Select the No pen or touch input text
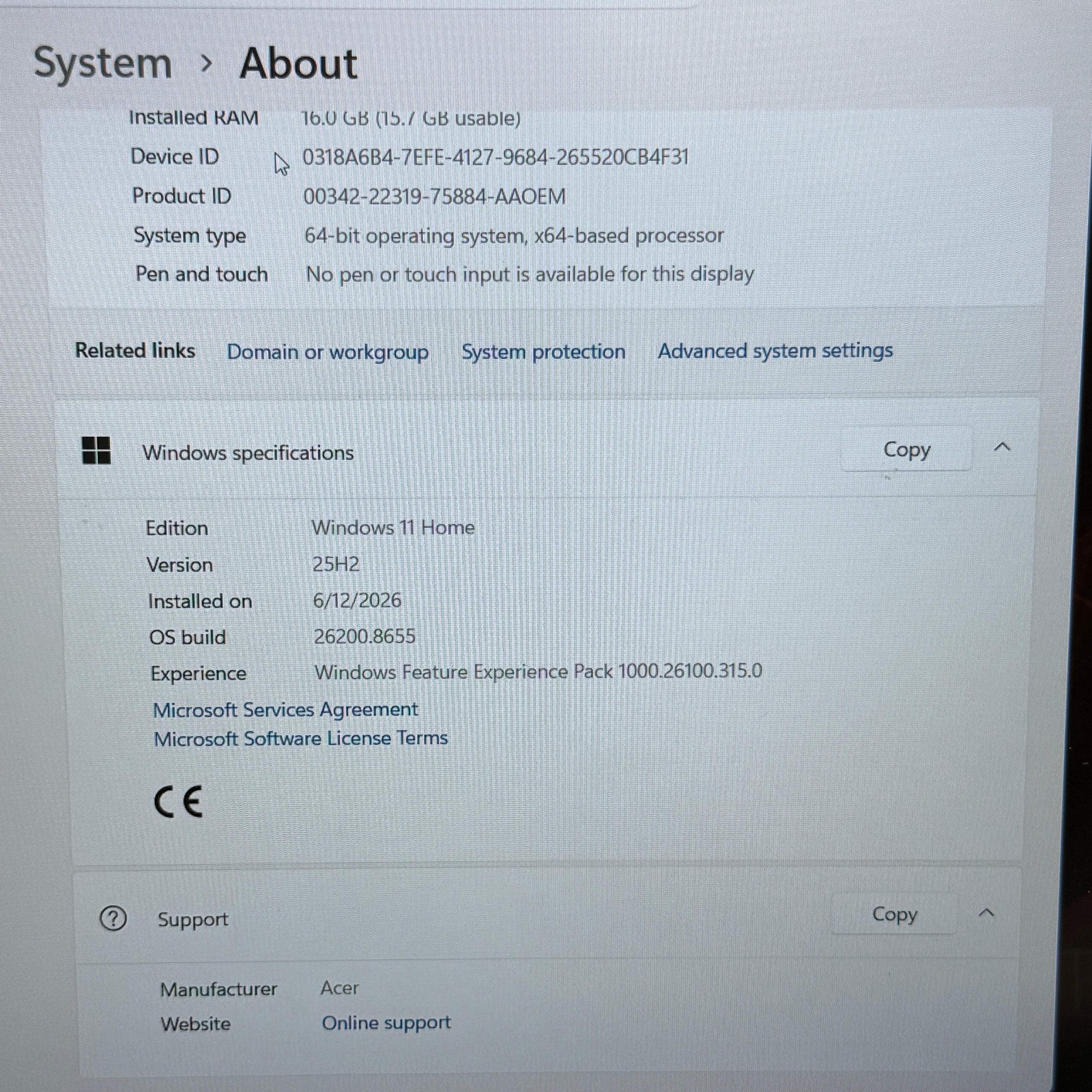 [x=530, y=274]
